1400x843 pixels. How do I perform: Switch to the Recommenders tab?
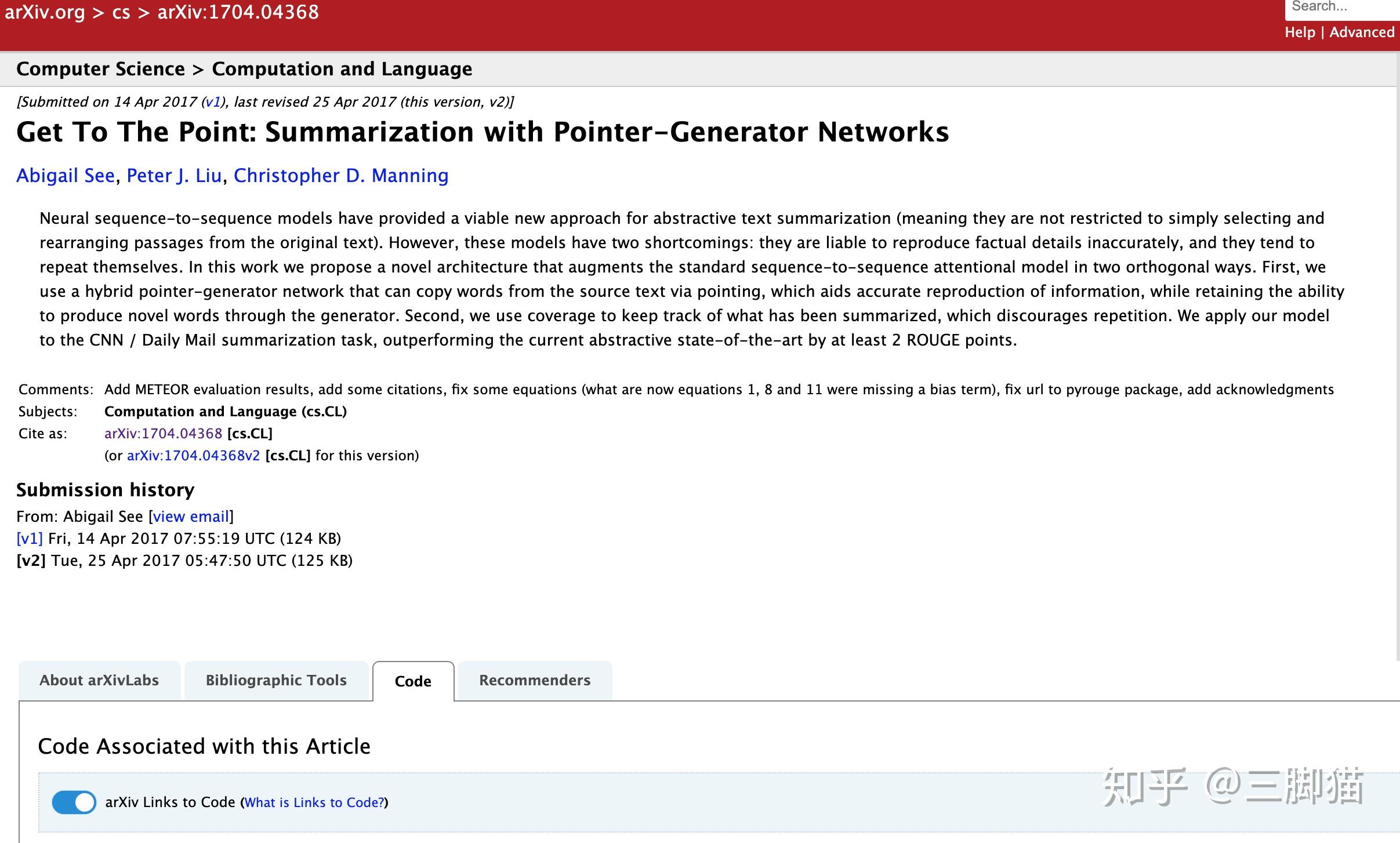tap(534, 680)
